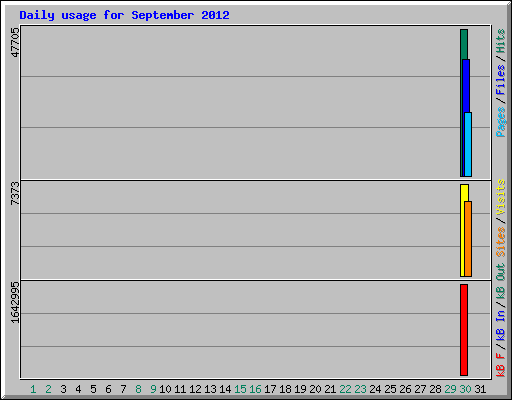The width and height of the screenshot is (512, 400).
Task: Click the 7373 visits axis value
Action: point(15,193)
